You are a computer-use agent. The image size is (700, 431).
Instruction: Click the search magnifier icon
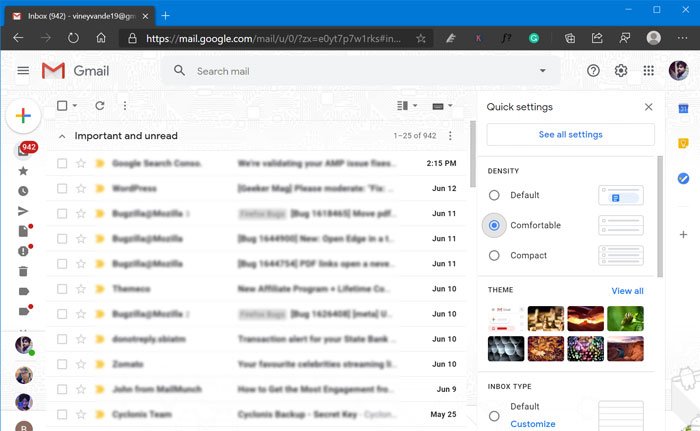tap(179, 71)
